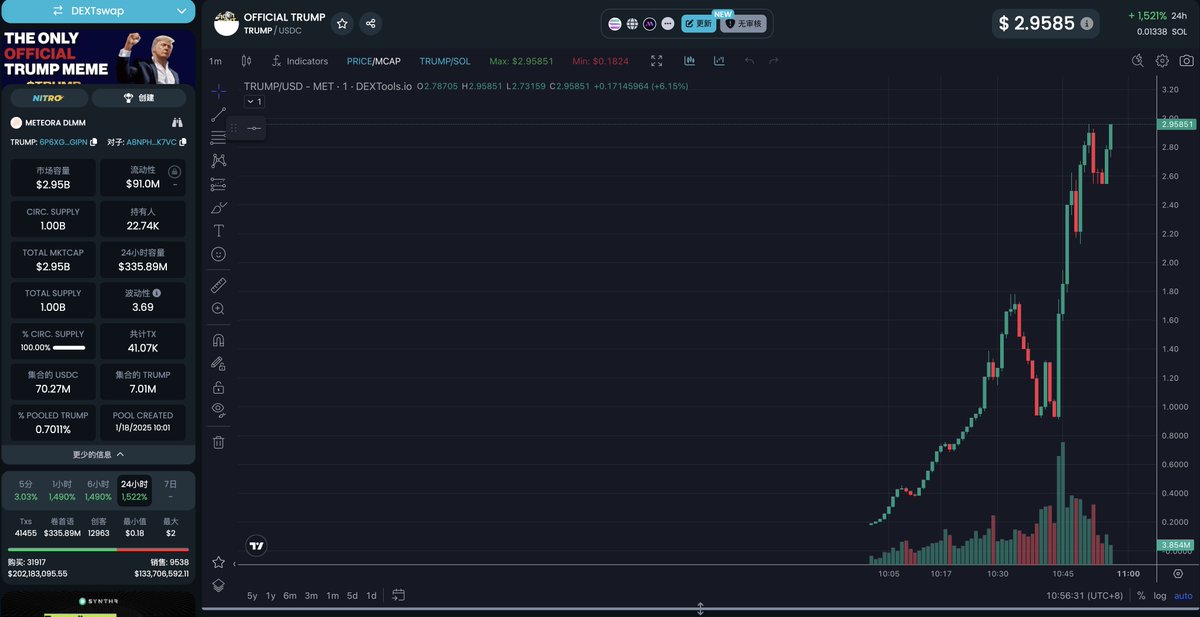Open the line chart overview icon
The height and width of the screenshot is (617, 1200).
click(719, 61)
